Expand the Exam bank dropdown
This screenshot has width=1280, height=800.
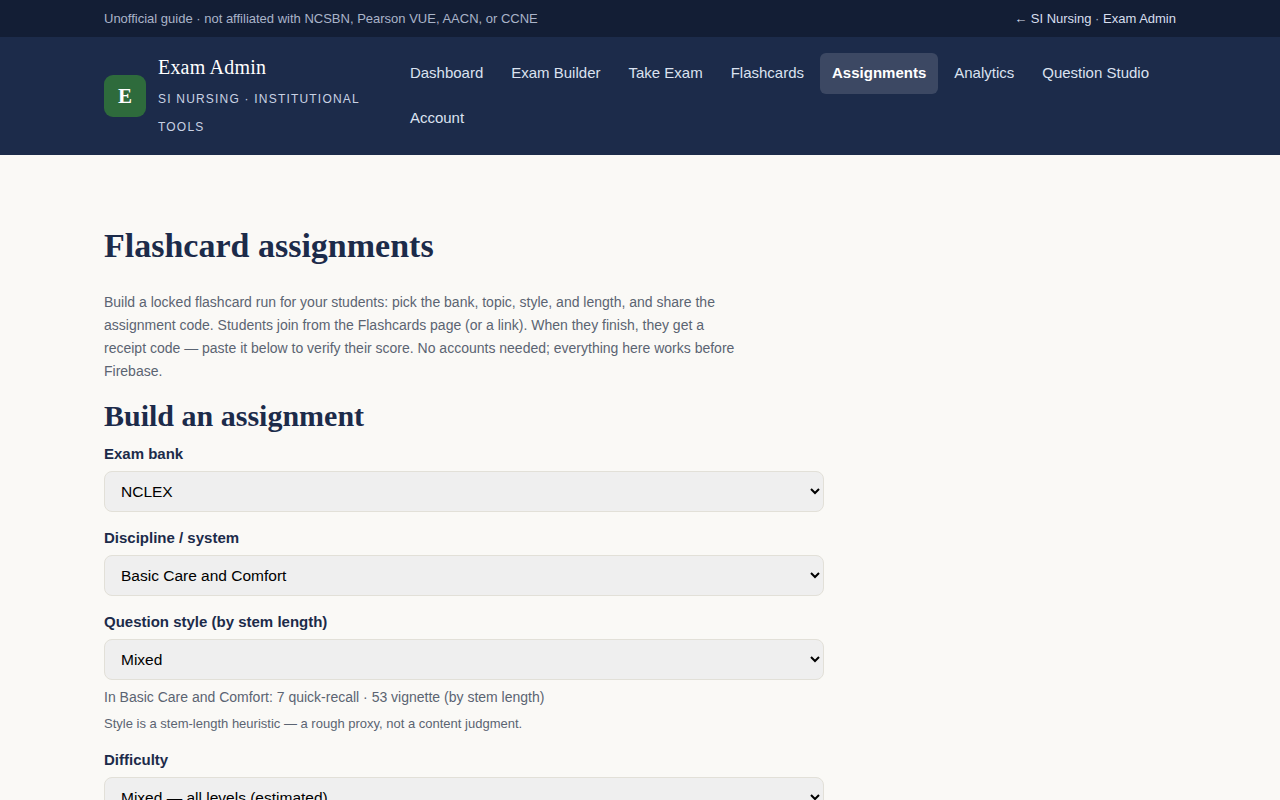click(x=464, y=492)
